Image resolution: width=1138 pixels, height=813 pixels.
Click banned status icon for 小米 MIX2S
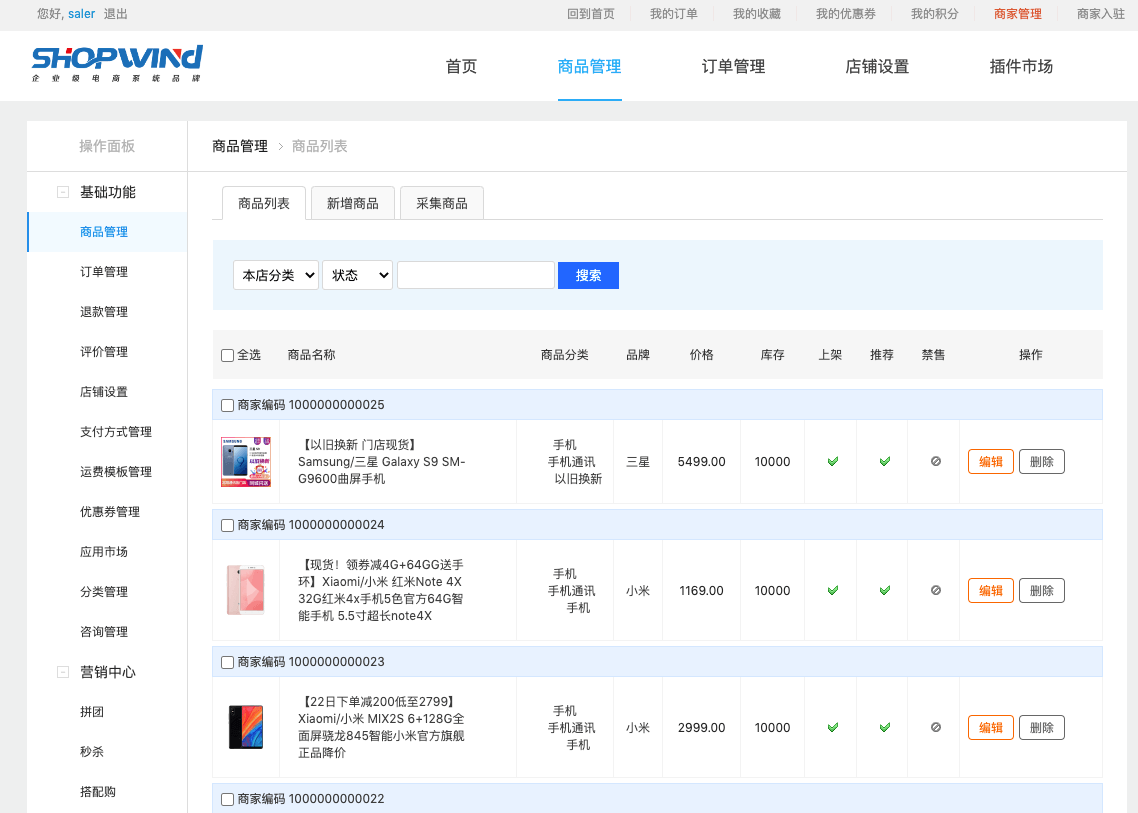[x=936, y=727]
